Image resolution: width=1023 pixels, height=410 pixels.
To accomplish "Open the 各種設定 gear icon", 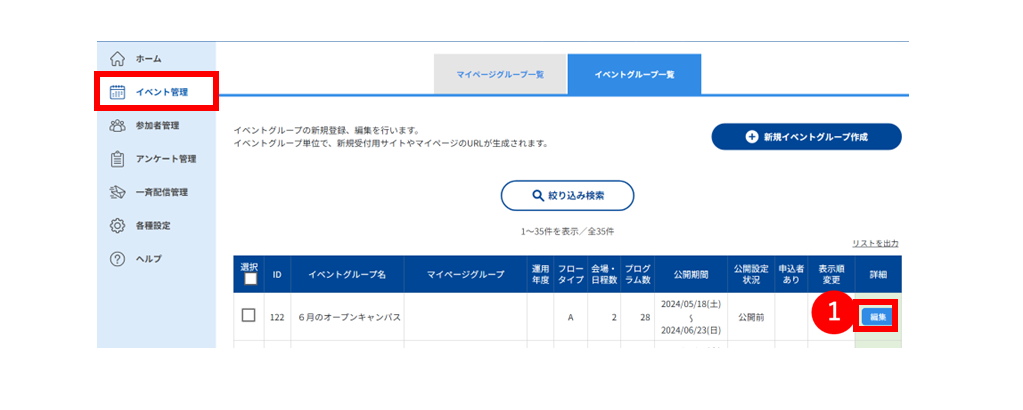I will click(117, 226).
